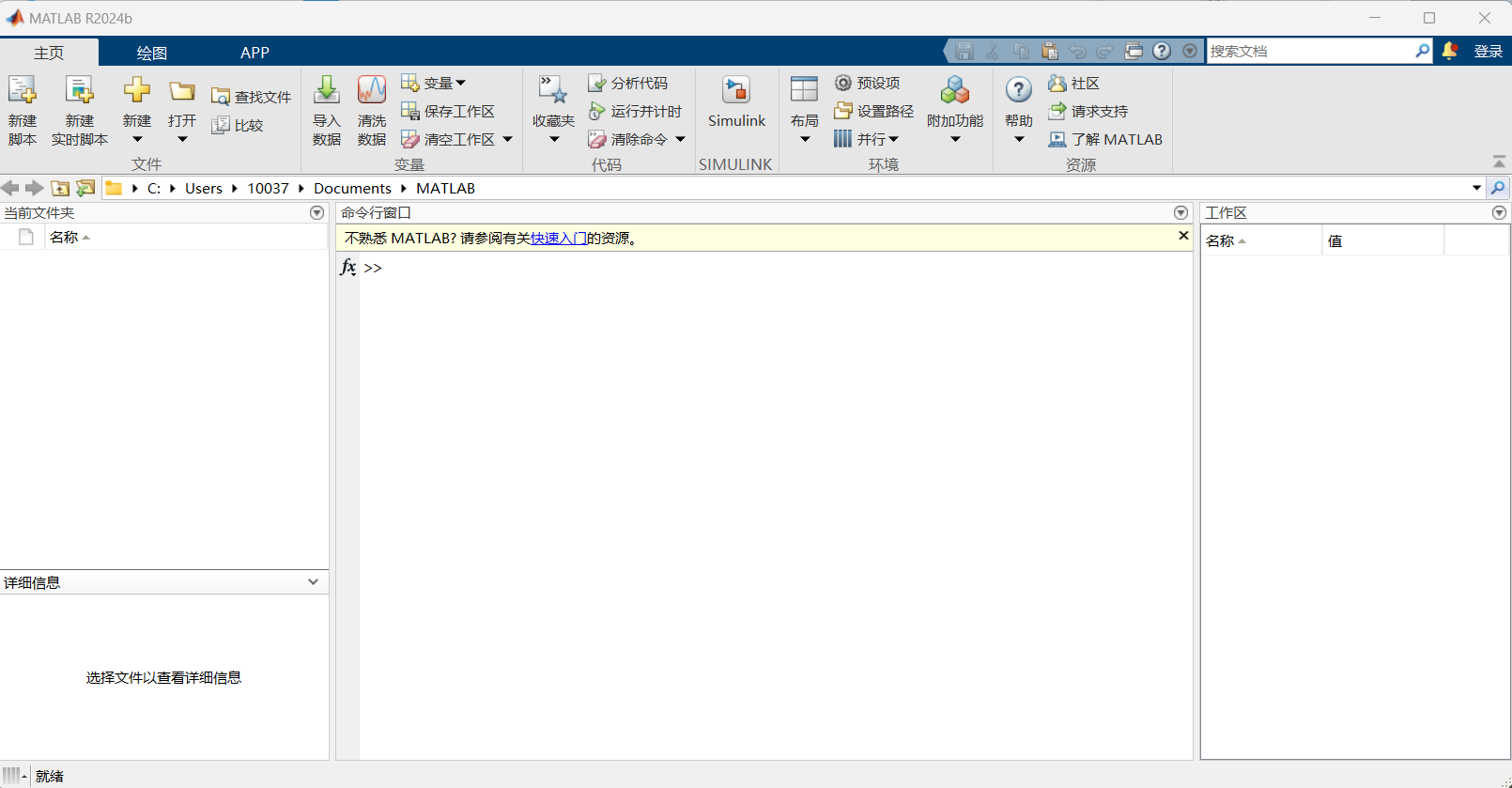This screenshot has width=1512, height=788.
Task: Expand the 附加功能 dropdown arrow
Action: point(955,140)
